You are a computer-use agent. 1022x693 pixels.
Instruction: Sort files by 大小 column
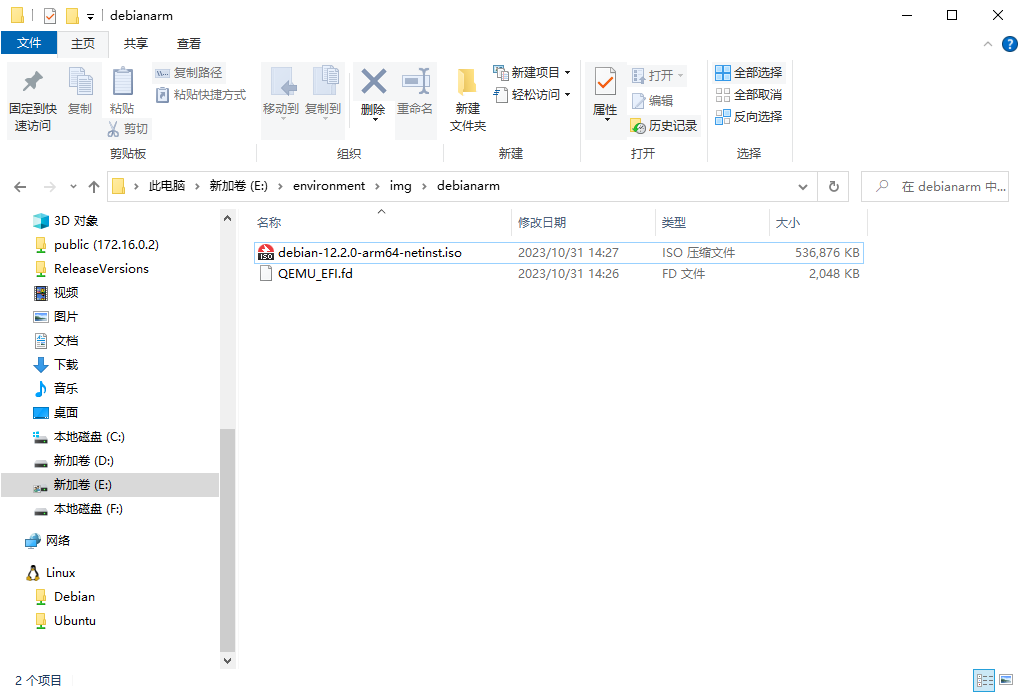point(819,222)
